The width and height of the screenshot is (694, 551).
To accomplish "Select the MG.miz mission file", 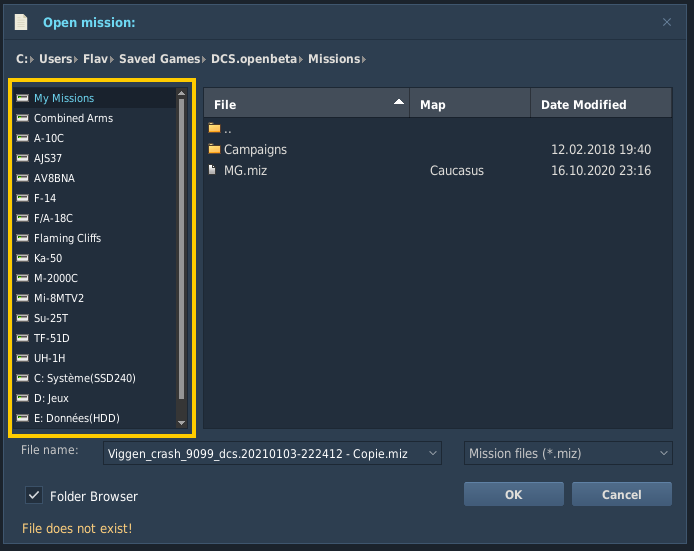I will pos(438,170).
